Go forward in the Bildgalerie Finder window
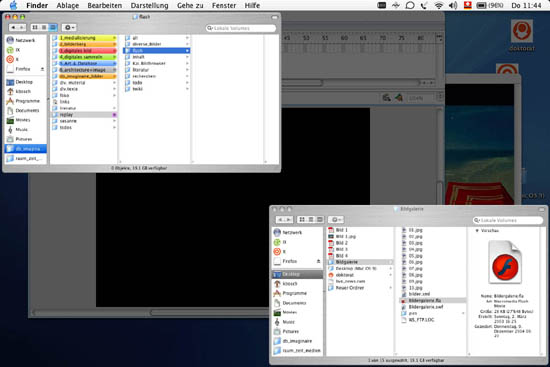 pos(289,220)
